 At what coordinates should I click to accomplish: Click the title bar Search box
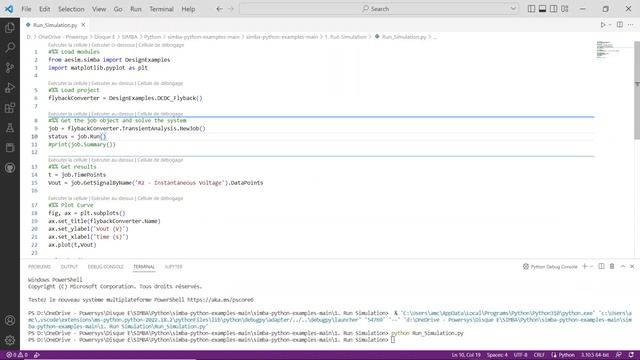pyautogui.click(x=379, y=9)
